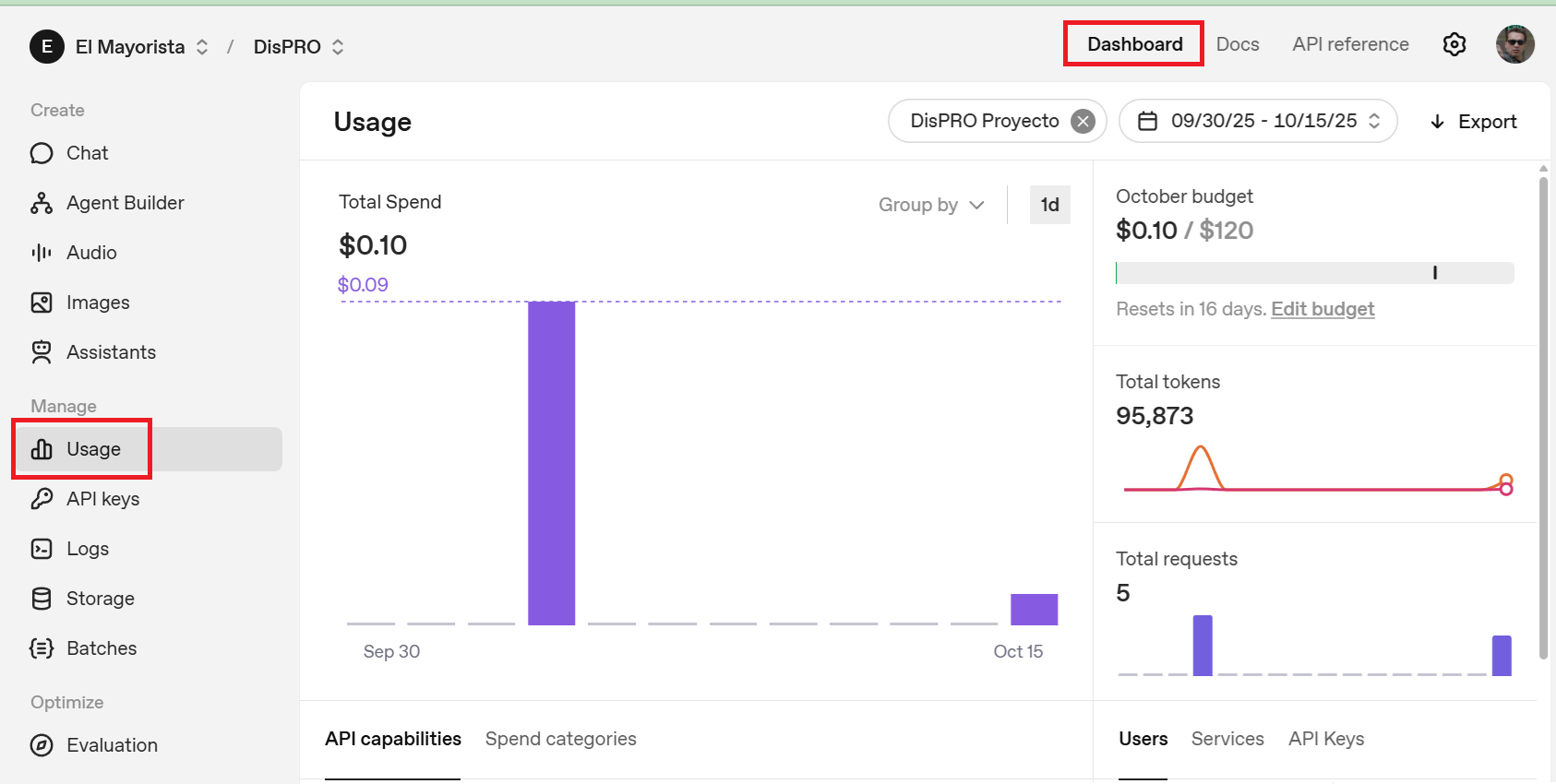Remove the DisPRO Proyecto filter
This screenshot has height=784, width=1556.
pos(1083,122)
